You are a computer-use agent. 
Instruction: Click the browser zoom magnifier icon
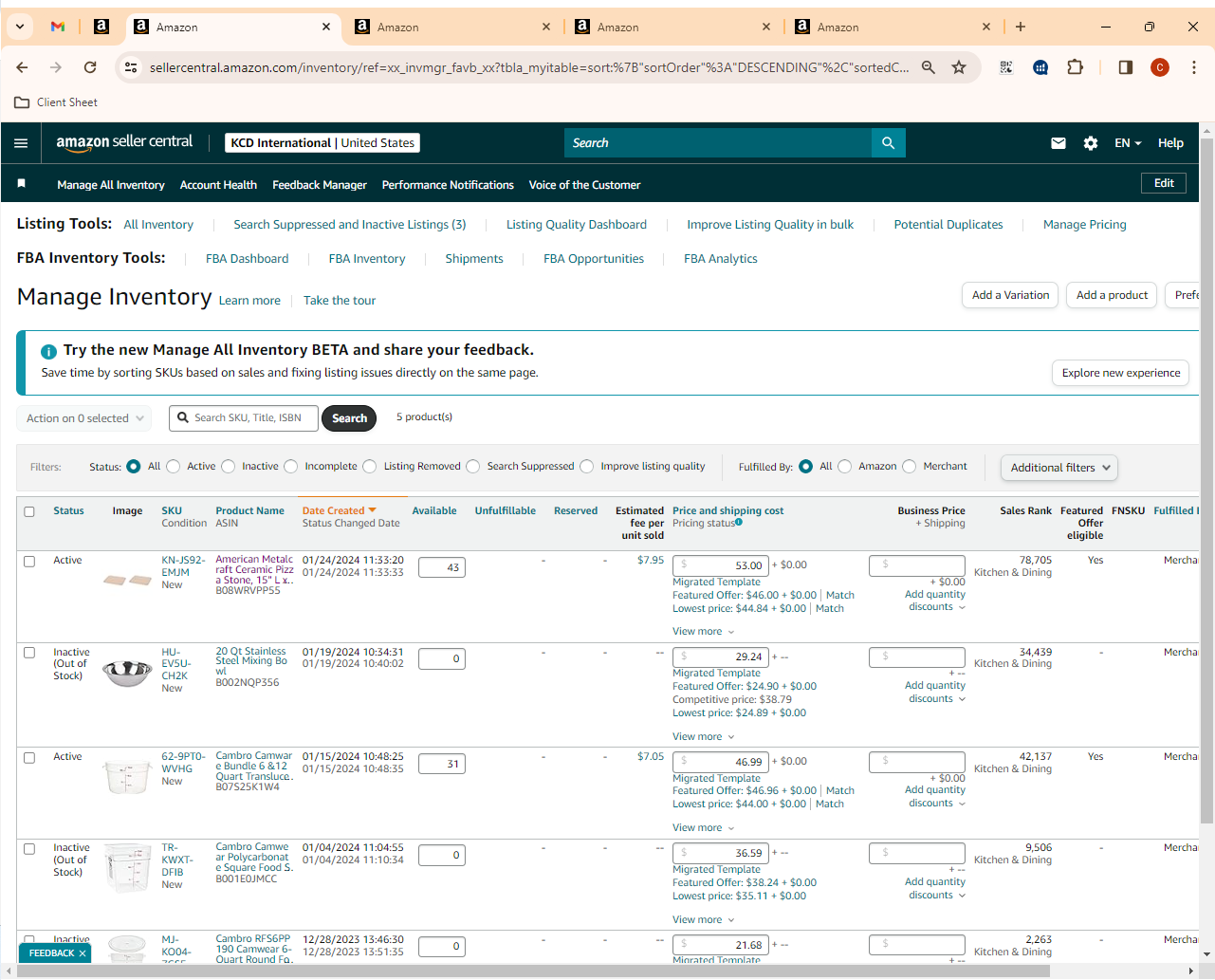click(x=929, y=67)
